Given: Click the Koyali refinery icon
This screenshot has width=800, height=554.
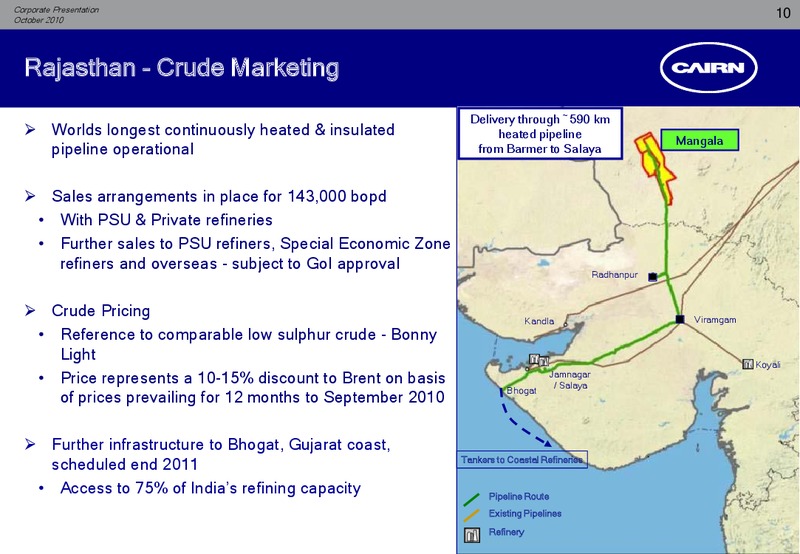Looking at the screenshot, I should coord(747,364).
